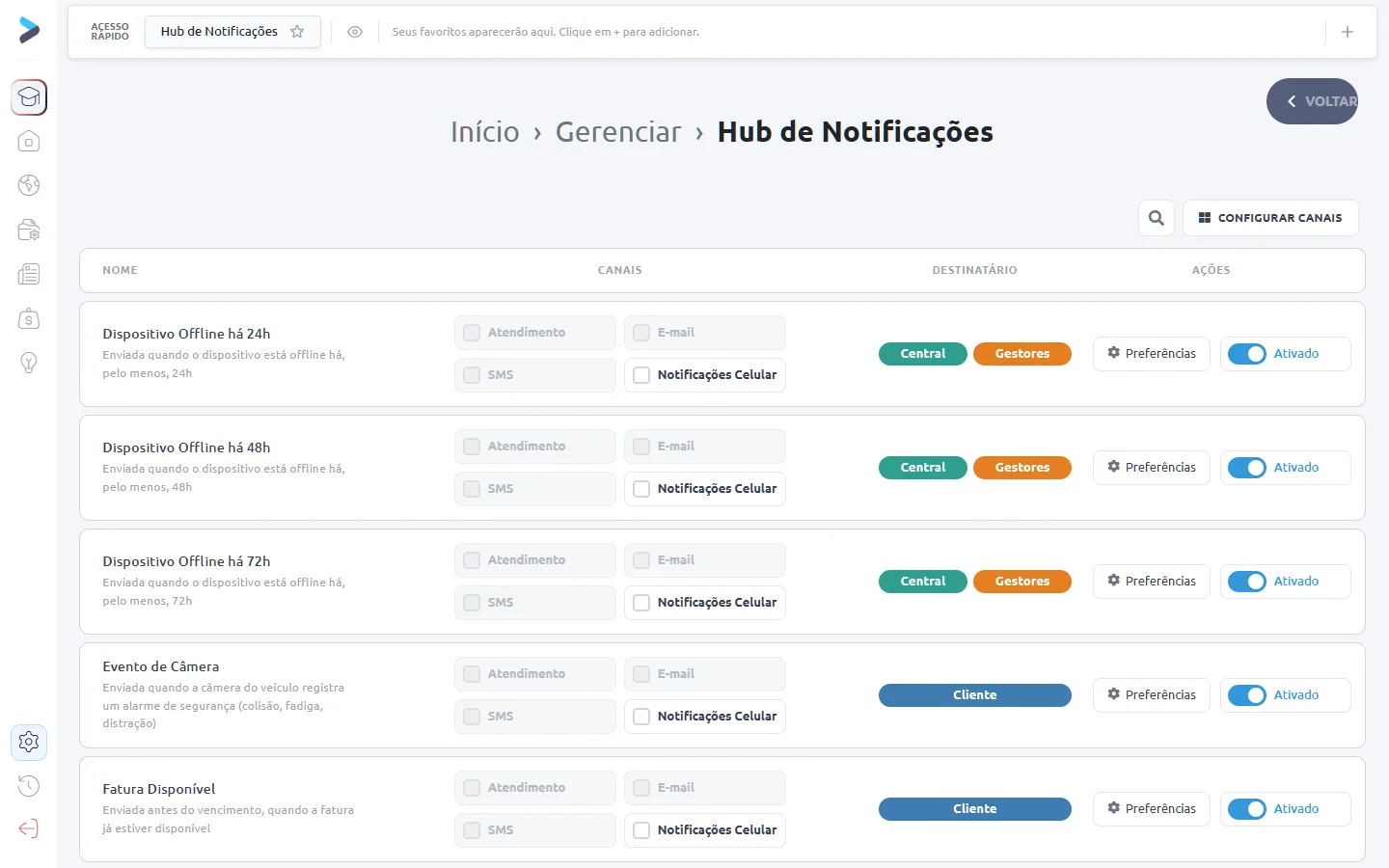
Task: Check Notificações Celular for Dispositivo Offline há 48h
Action: [641, 489]
